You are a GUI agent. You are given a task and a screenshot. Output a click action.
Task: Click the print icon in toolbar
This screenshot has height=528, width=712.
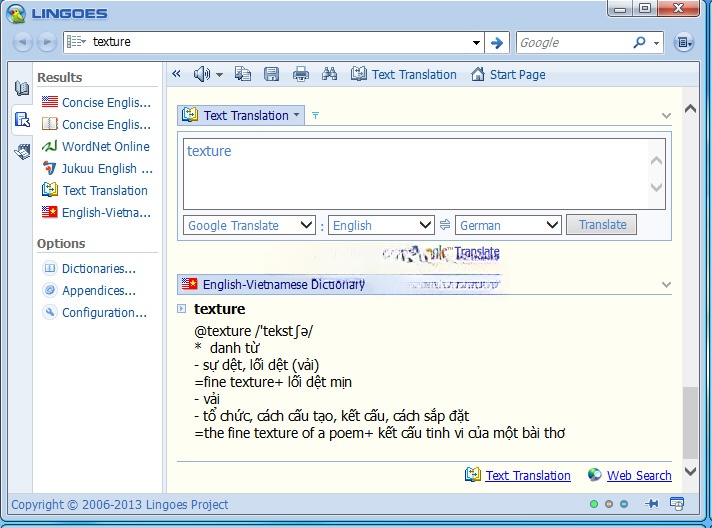pos(301,74)
